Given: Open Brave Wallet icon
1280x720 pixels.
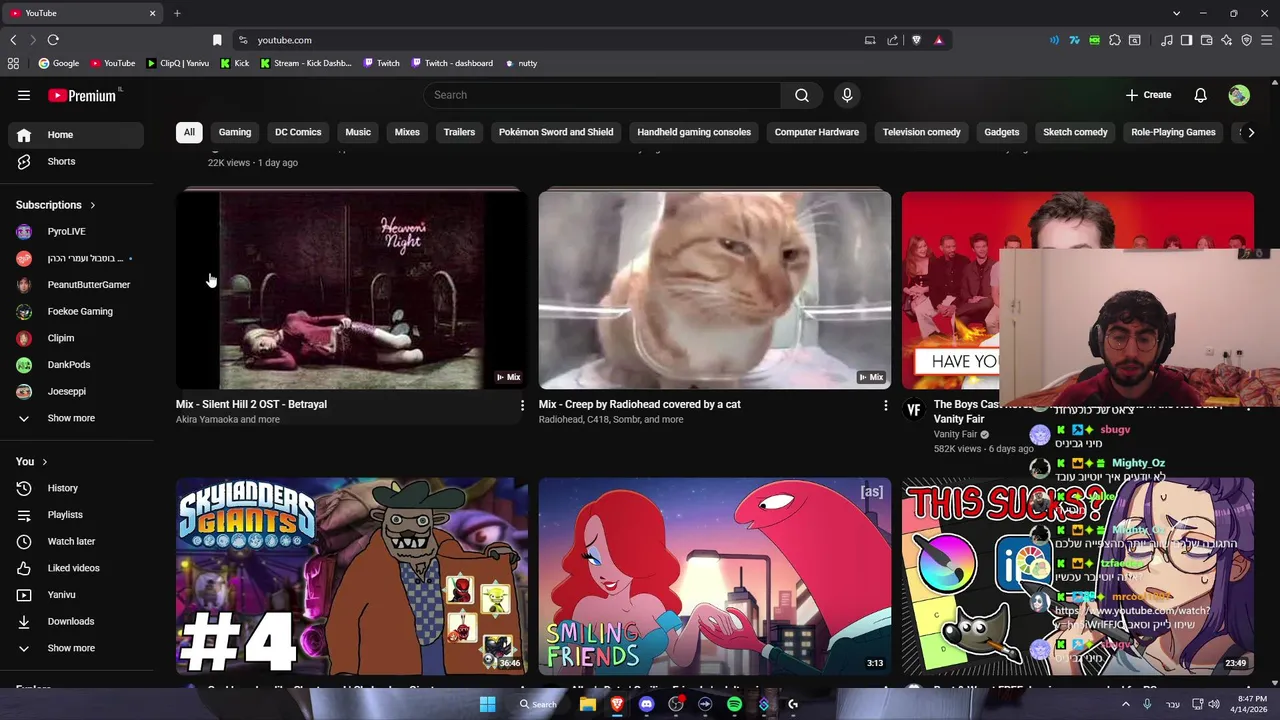Looking at the screenshot, I should click(1207, 40).
